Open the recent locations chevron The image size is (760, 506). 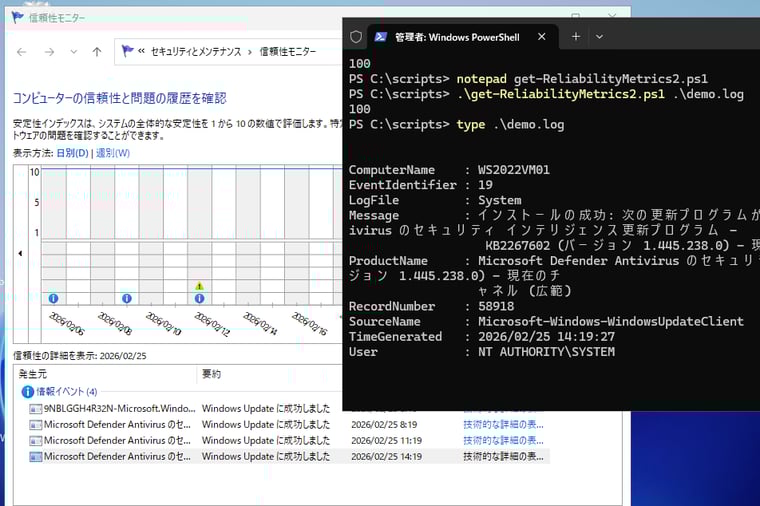point(73,52)
